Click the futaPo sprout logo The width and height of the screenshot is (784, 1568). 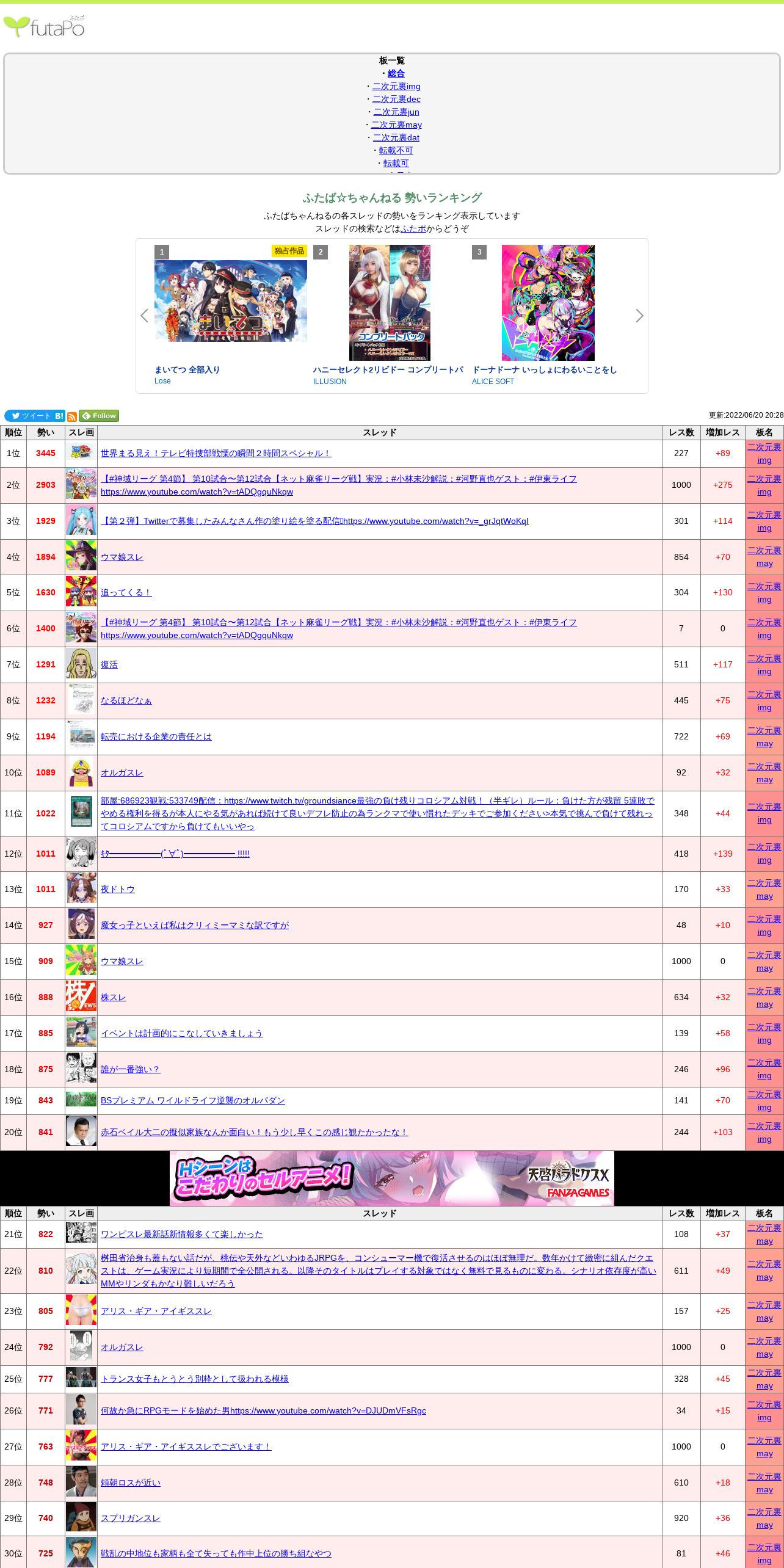point(44,27)
